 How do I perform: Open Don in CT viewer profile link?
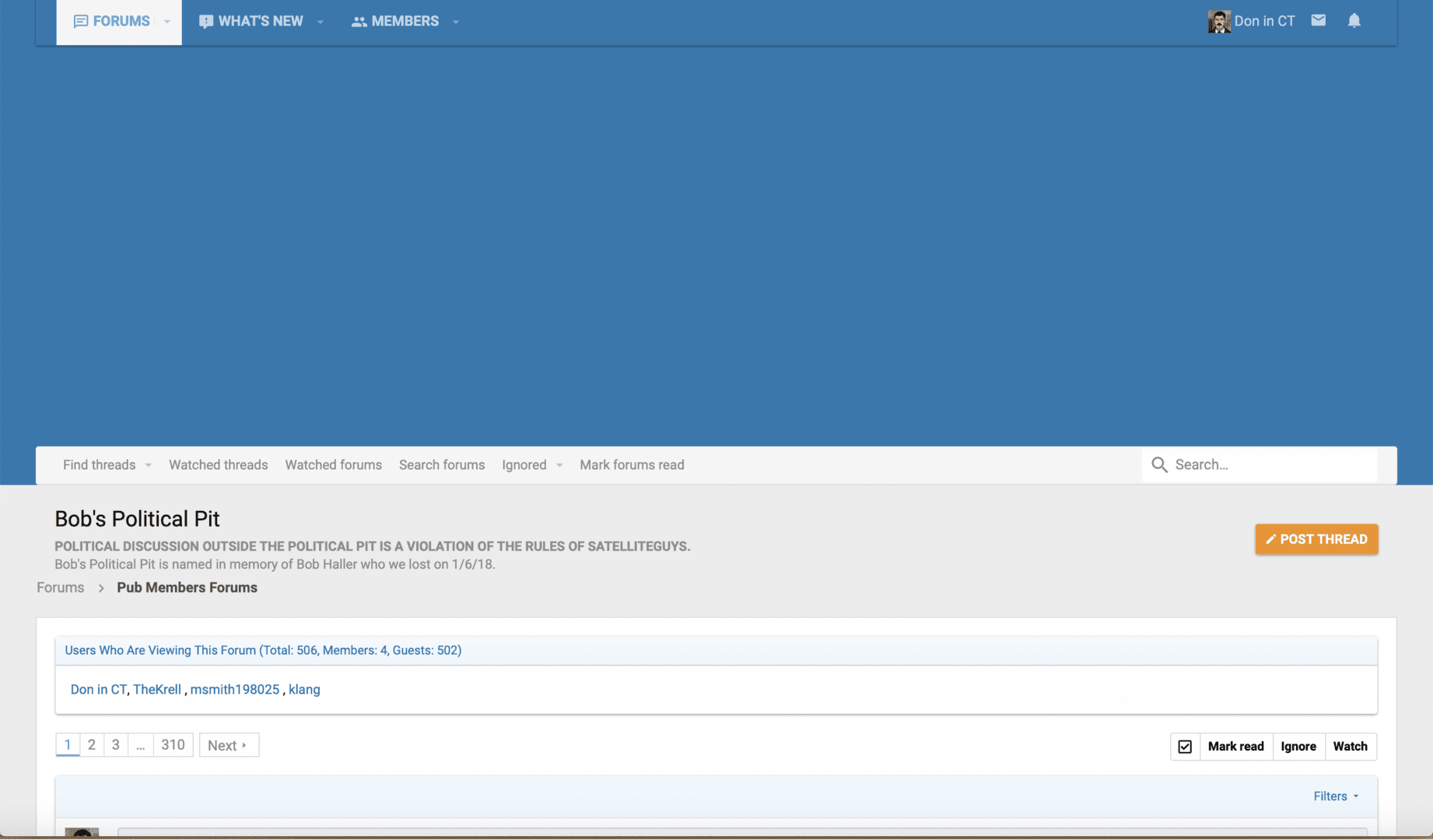[x=99, y=689]
